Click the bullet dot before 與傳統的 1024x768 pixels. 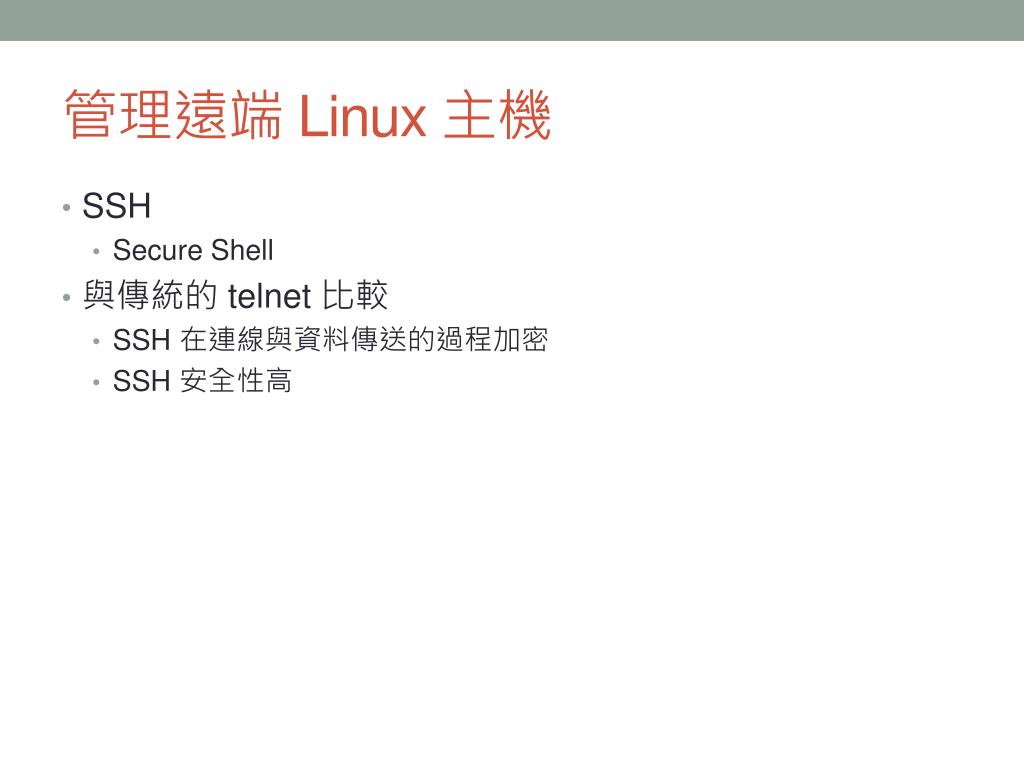67,298
